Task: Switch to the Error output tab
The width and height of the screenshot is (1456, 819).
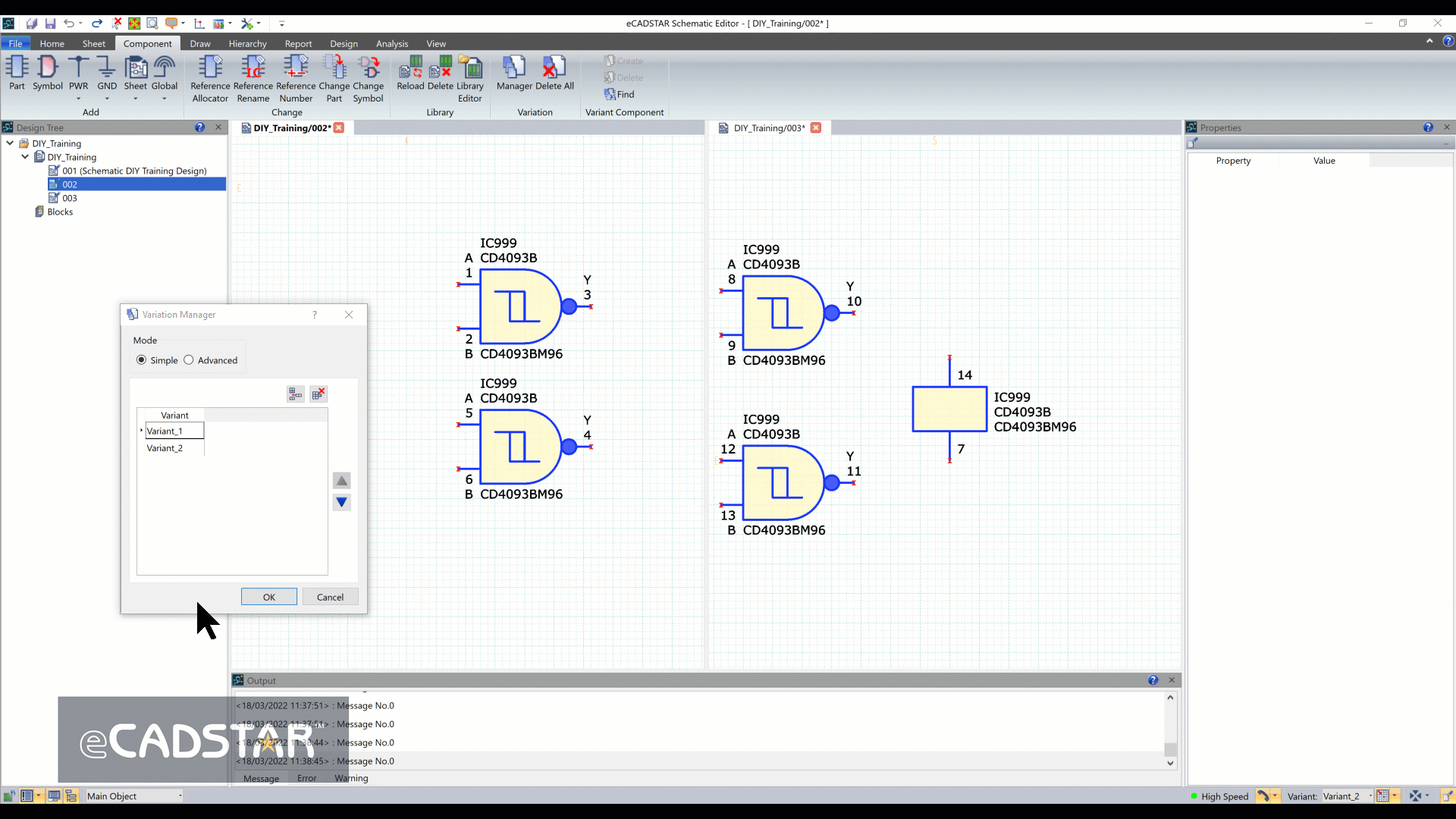Action: point(307,778)
